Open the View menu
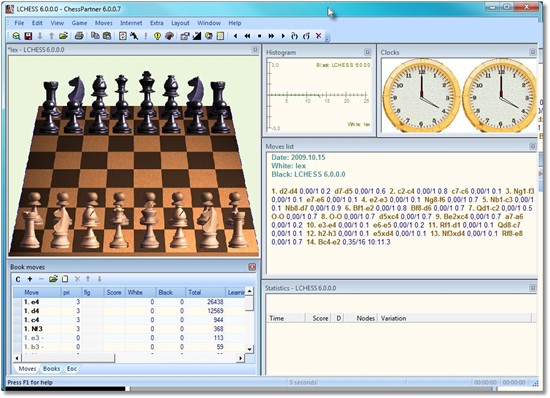The width and height of the screenshot is (550, 398). point(57,23)
